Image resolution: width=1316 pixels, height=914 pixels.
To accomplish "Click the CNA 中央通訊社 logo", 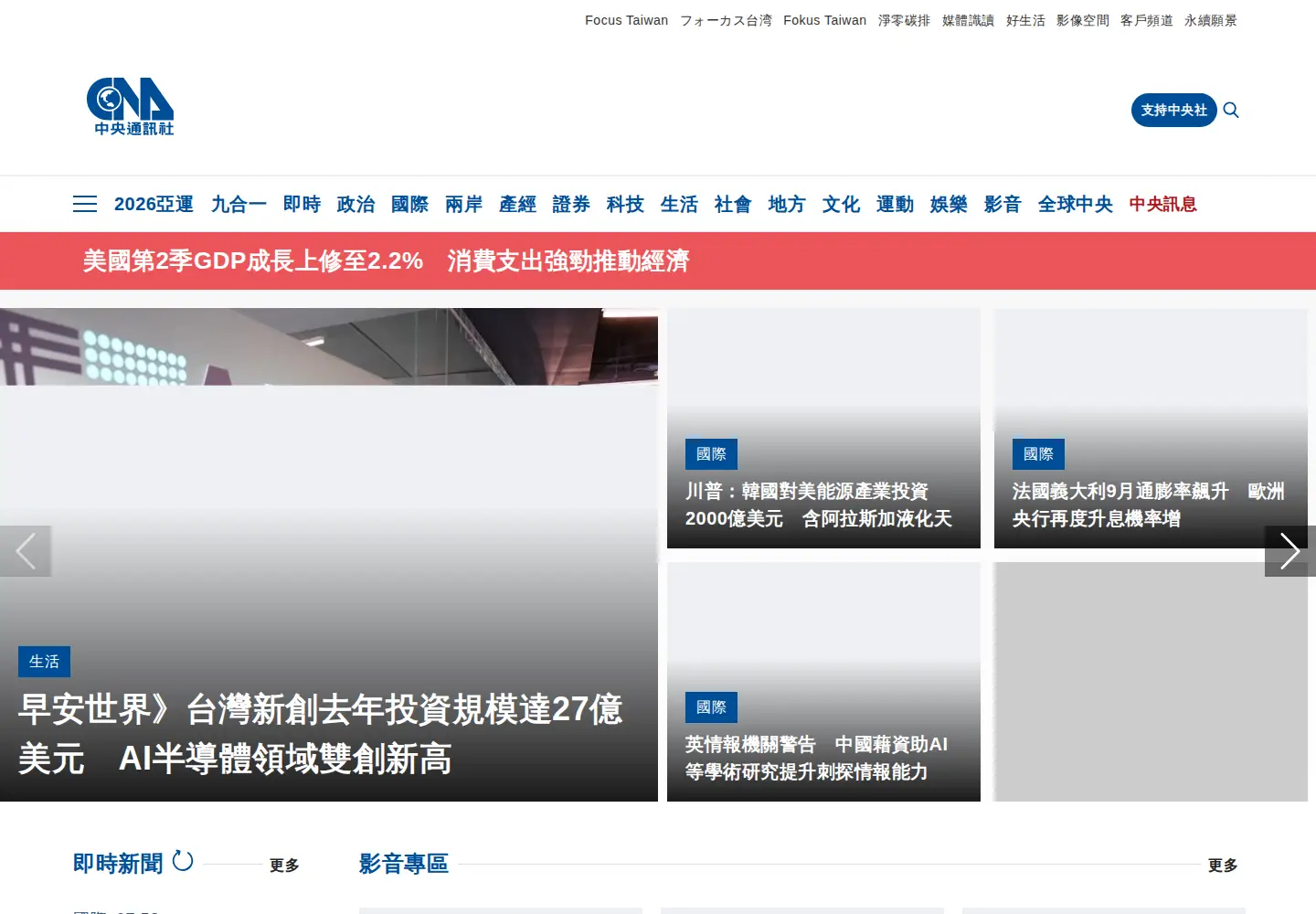I will pyautogui.click(x=131, y=107).
